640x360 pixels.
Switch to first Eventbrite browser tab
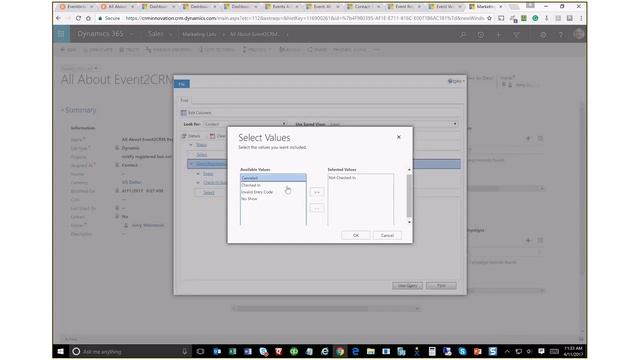click(75, 7)
